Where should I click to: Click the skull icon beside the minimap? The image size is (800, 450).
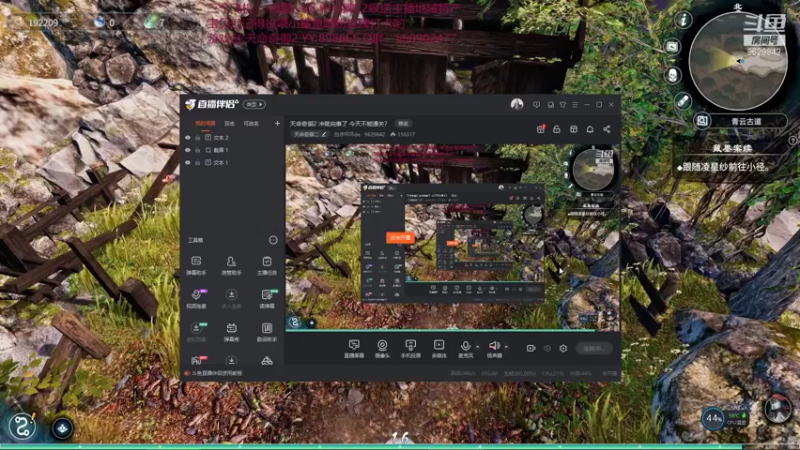pyautogui.click(x=673, y=75)
